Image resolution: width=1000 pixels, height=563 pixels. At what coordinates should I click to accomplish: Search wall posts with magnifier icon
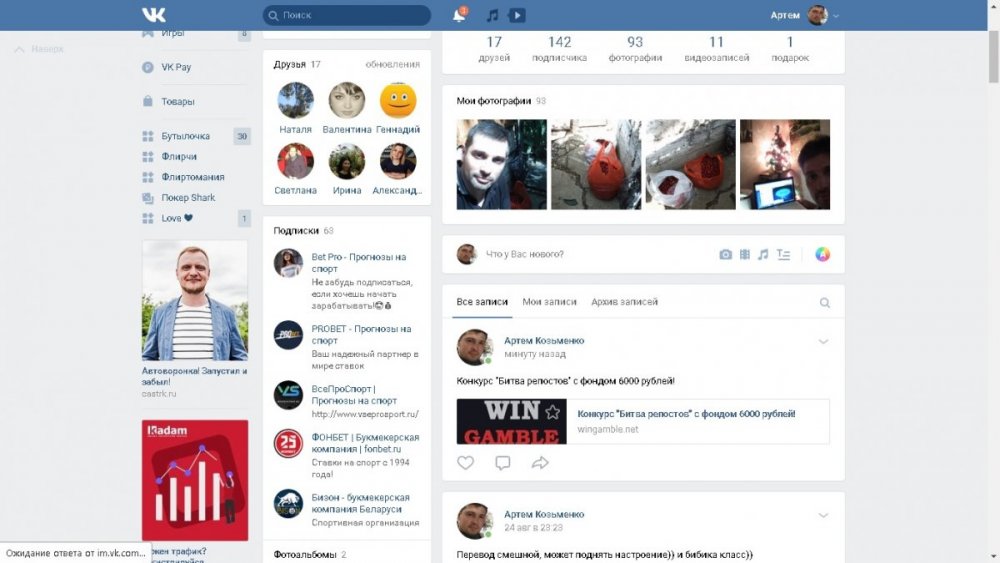tap(825, 303)
